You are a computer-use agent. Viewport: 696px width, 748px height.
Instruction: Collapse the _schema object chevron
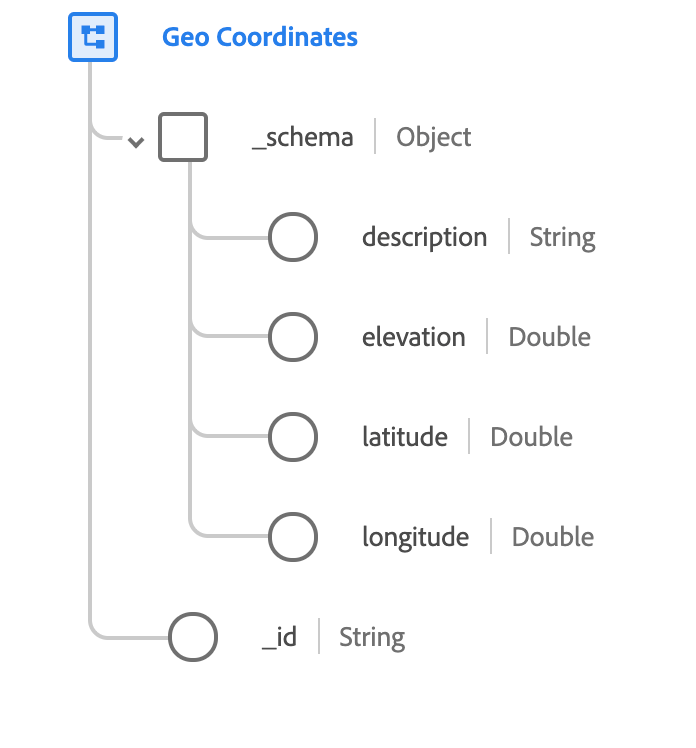tap(136, 142)
